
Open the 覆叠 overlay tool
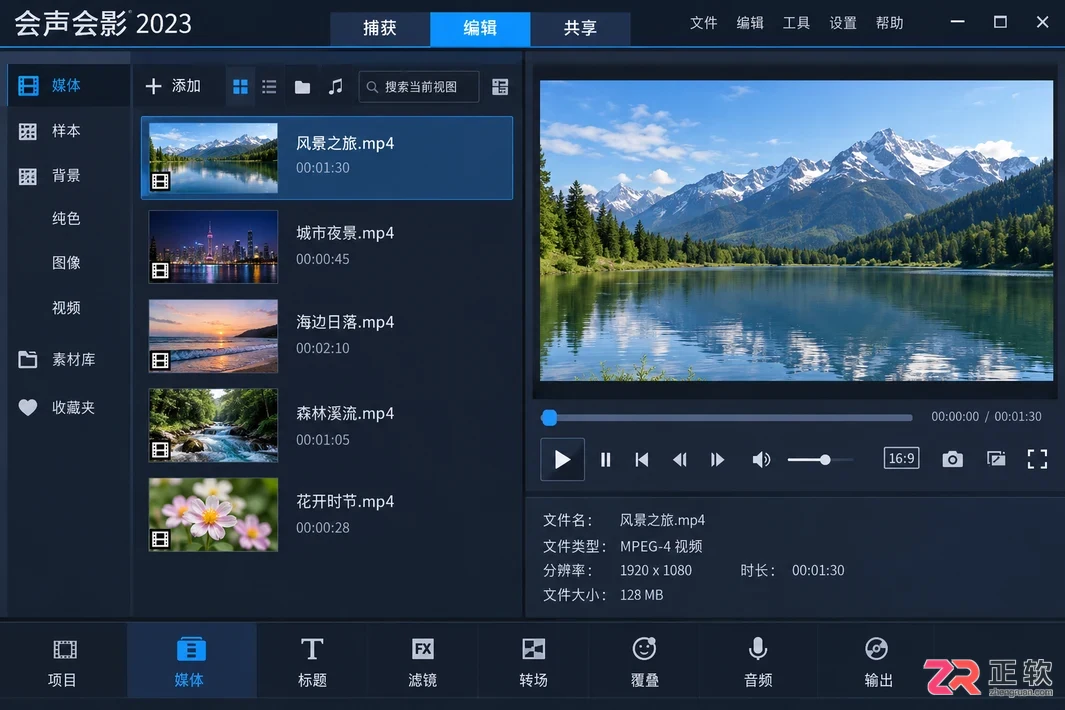click(644, 661)
